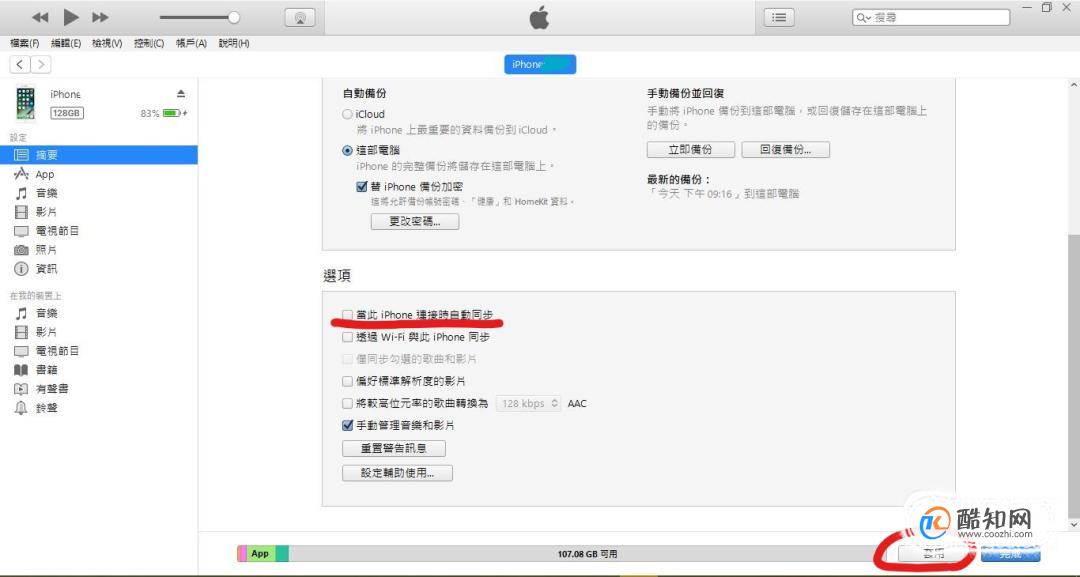Go back with the left arrow button
This screenshot has height=577, width=1080.
point(20,65)
